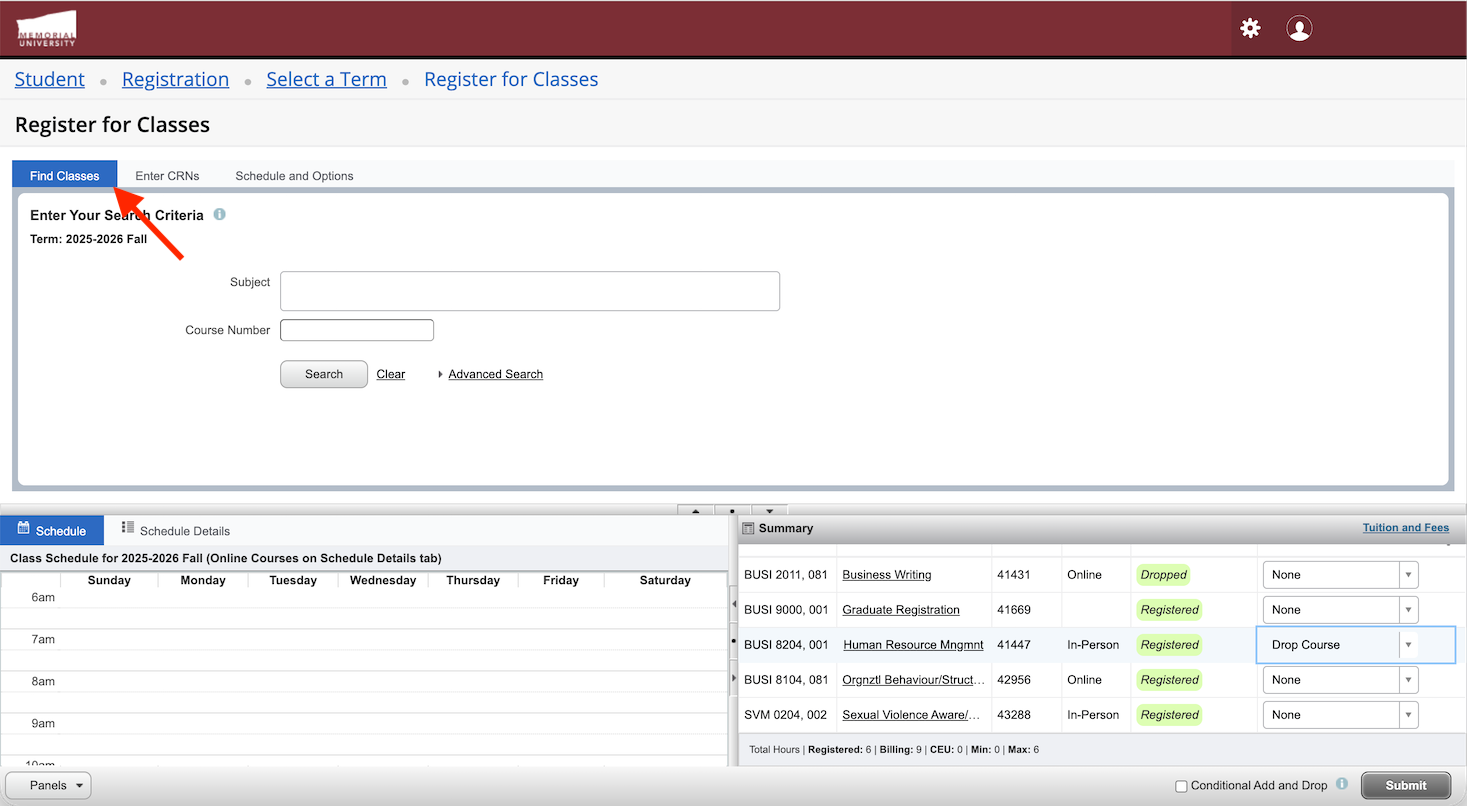
Task: Click the Subject input field
Action: [529, 291]
